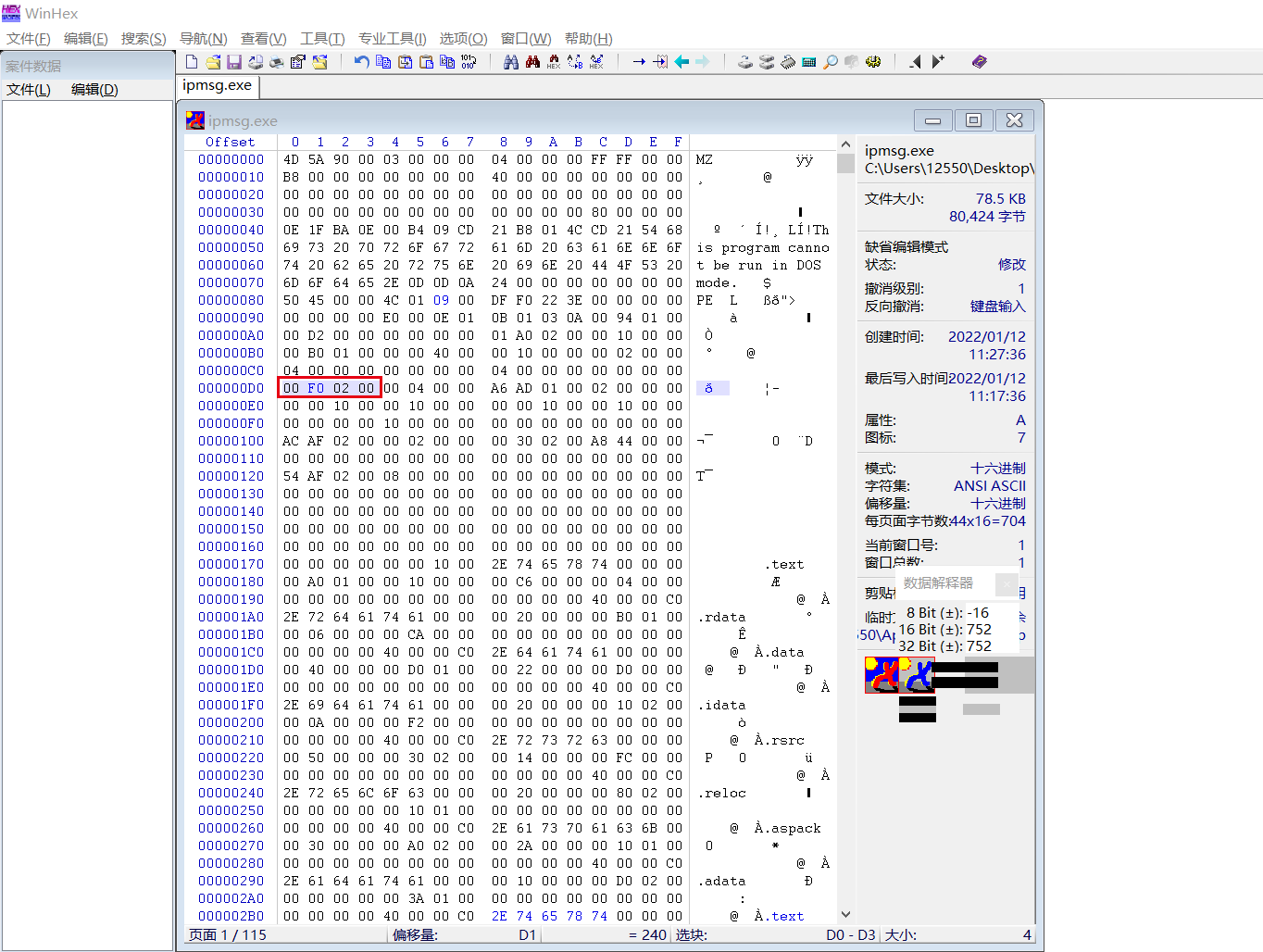Click the 修改 status value in info panel
Viewport: 1263px width, 952px height.
(x=1012, y=265)
